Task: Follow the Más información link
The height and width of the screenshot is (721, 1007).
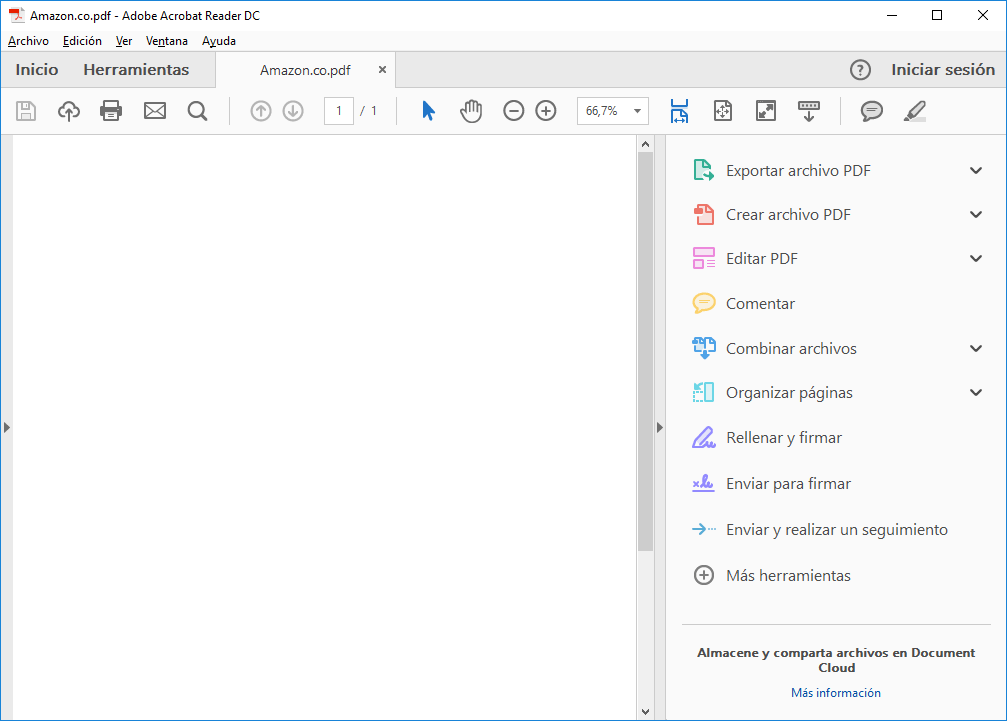Action: coord(836,693)
